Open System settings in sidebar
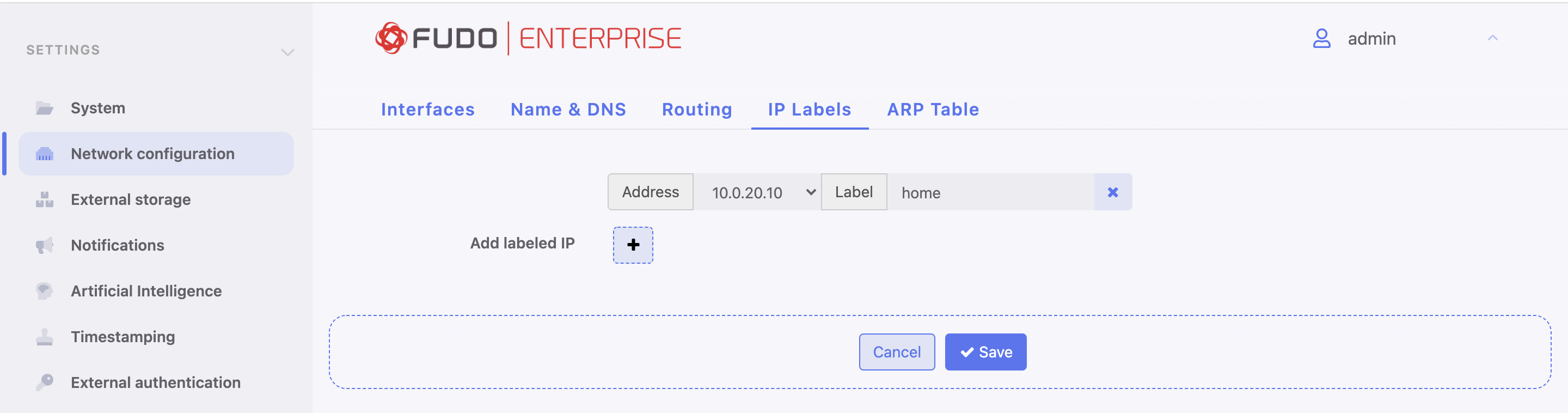This screenshot has width=1568, height=413. 156,108
